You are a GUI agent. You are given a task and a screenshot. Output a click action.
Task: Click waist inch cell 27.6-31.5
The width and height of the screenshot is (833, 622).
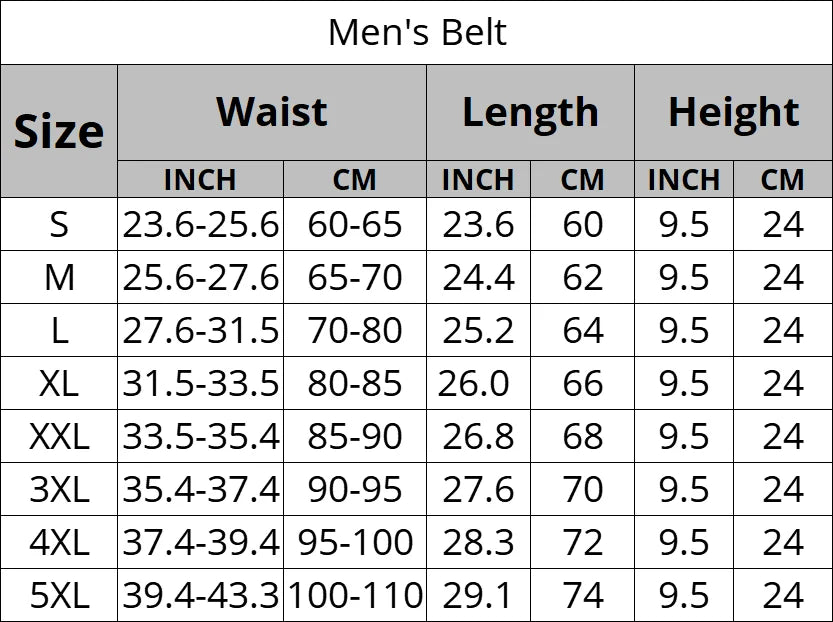200,330
